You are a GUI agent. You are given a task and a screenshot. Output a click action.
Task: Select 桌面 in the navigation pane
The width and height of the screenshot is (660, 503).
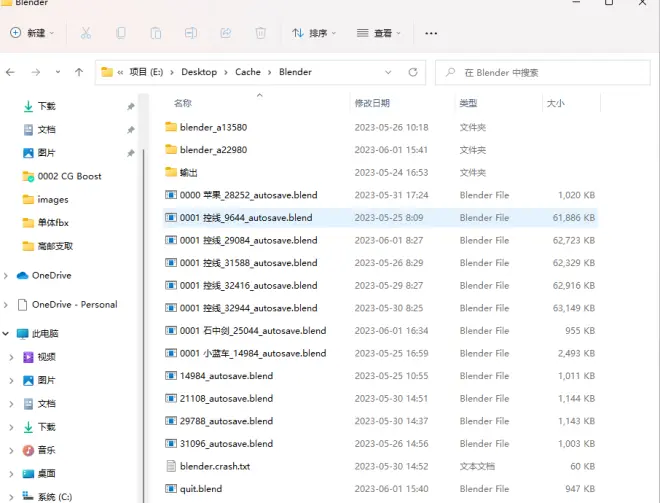46,474
